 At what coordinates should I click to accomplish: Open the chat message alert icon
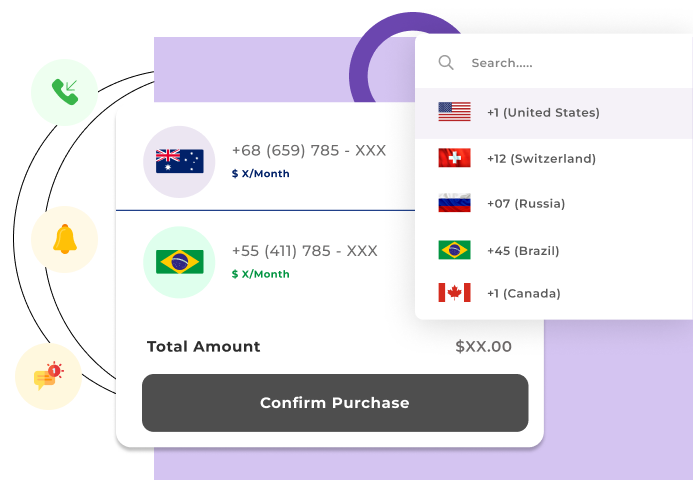pos(48,376)
